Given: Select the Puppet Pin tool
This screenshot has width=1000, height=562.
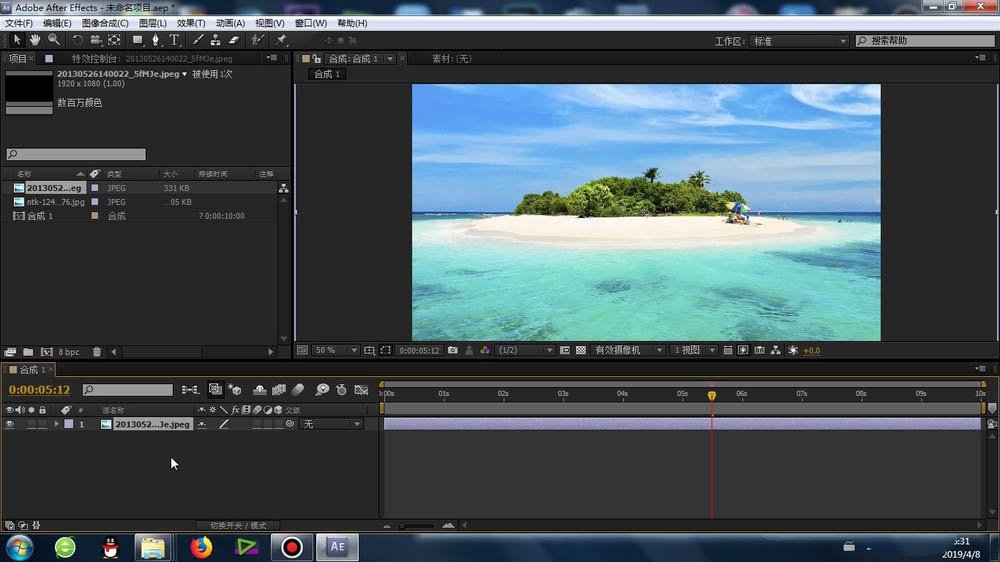Looking at the screenshot, I should pyautogui.click(x=281, y=40).
